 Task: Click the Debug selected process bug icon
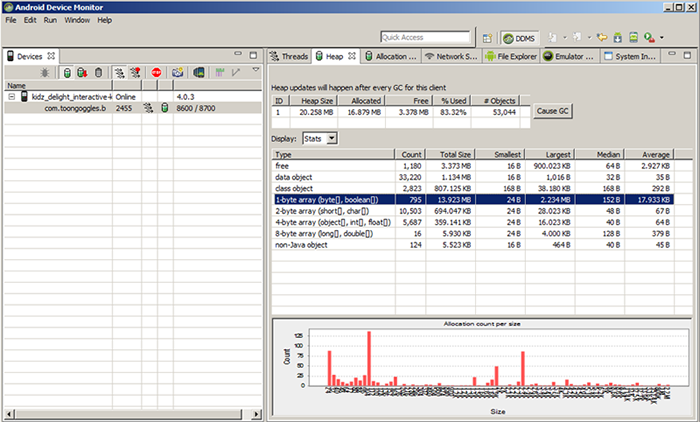tap(45, 72)
